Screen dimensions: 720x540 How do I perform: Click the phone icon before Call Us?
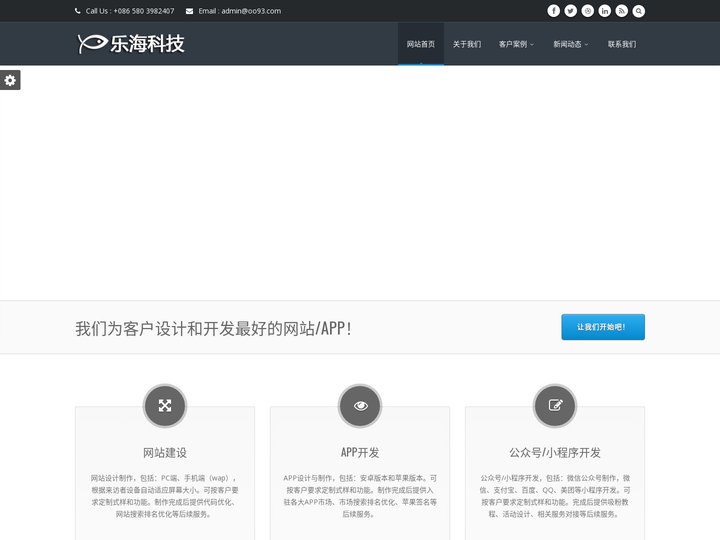coord(78,11)
